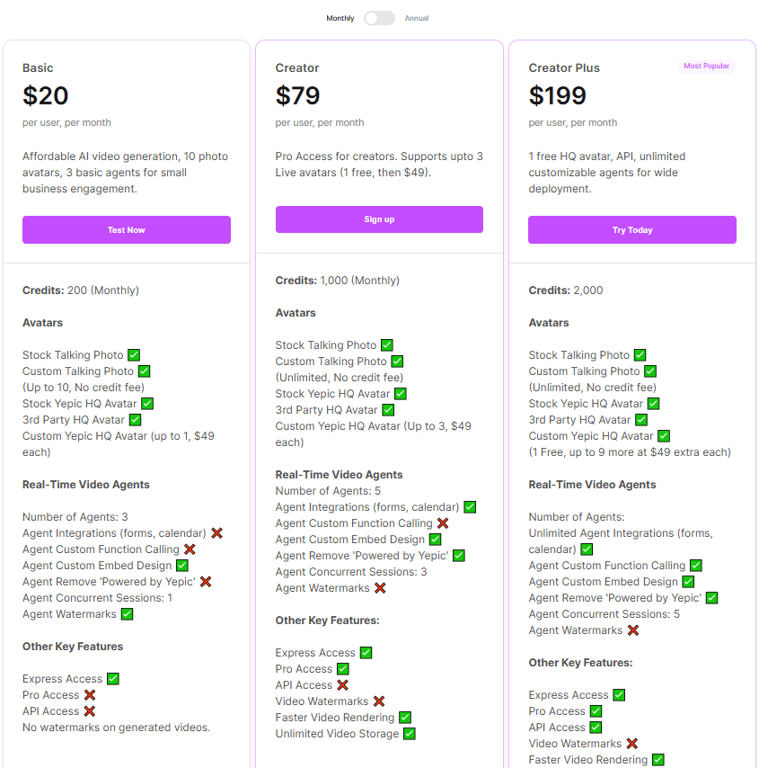The height and width of the screenshot is (768, 759).
Task: Click Basic 3rd Party HQ Avatar checkmark
Action: pos(135,420)
